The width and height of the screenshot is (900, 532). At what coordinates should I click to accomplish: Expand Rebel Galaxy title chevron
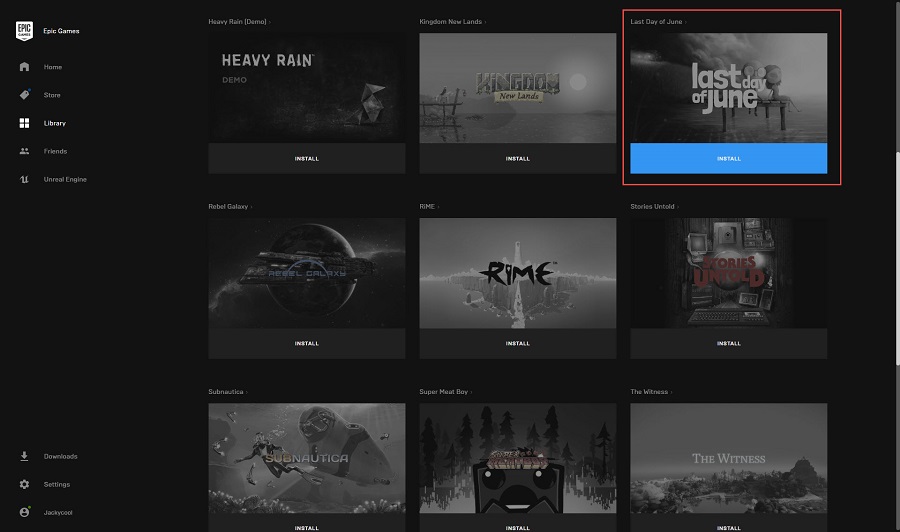coord(251,207)
